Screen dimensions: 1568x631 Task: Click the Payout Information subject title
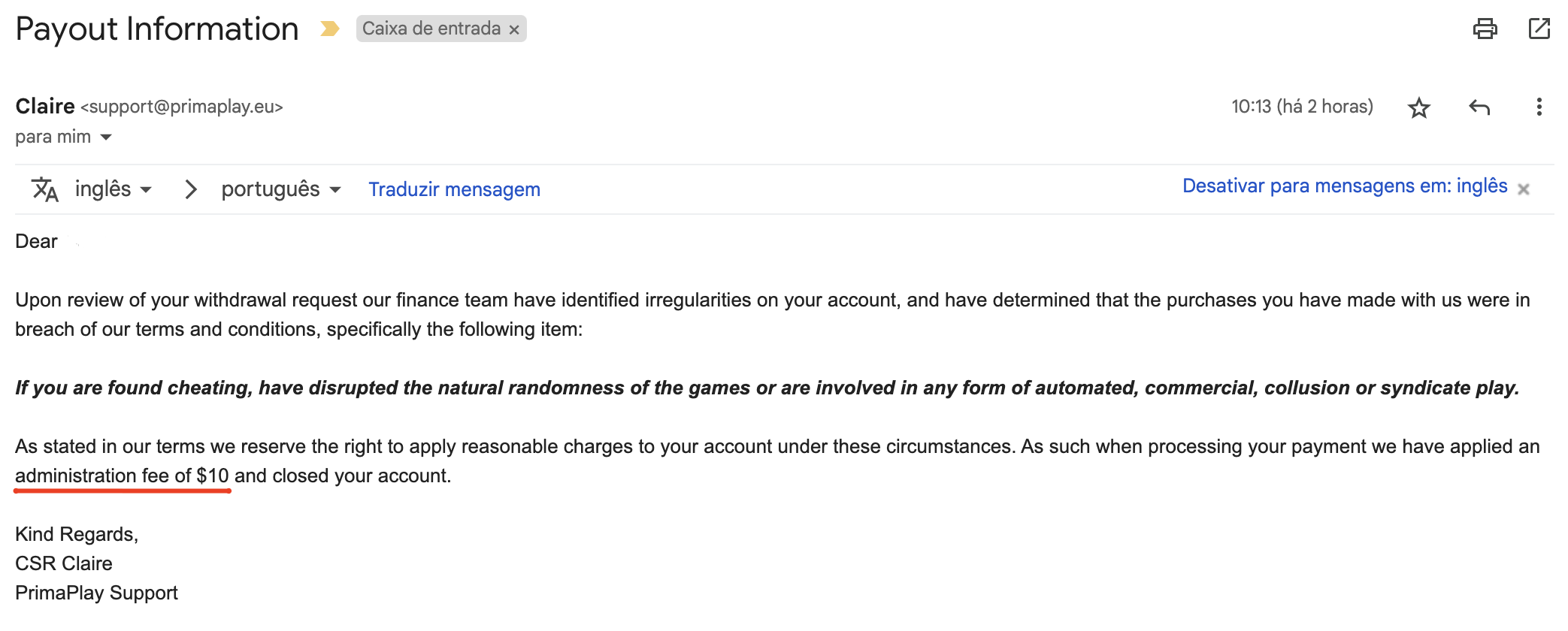point(157,29)
